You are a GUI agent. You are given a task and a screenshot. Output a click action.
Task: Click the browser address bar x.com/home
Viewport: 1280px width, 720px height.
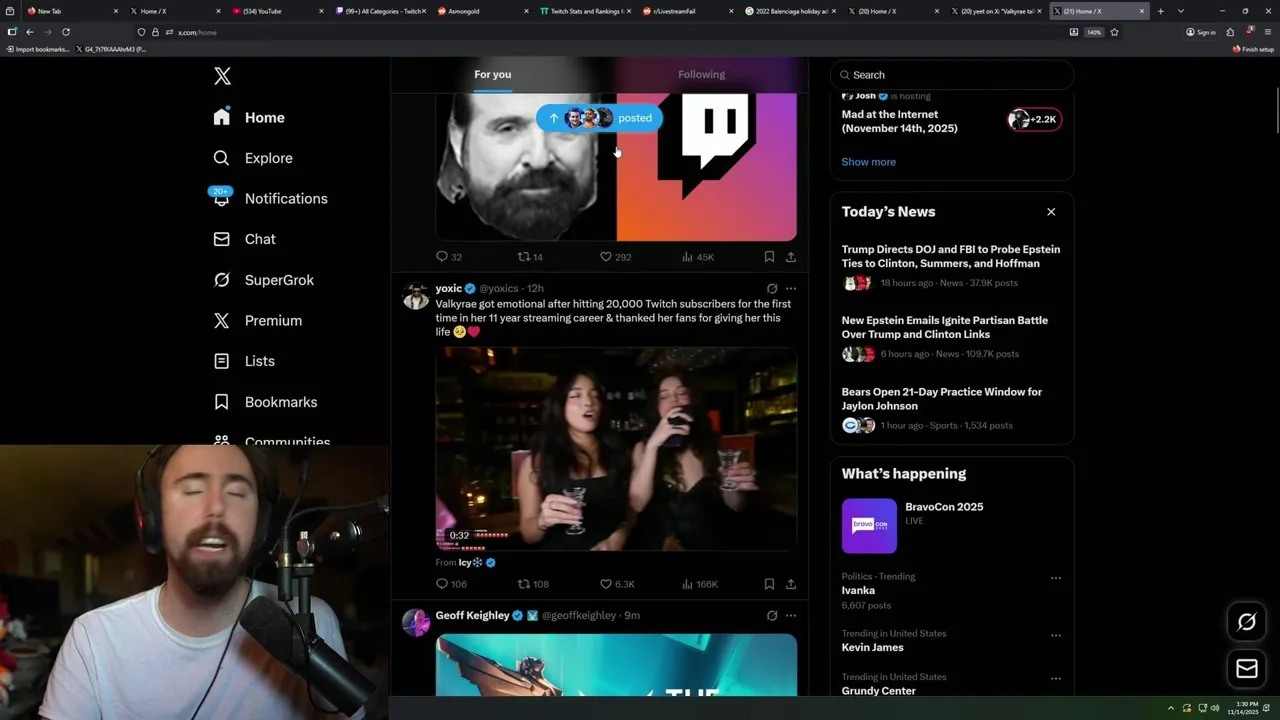[x=600, y=32]
